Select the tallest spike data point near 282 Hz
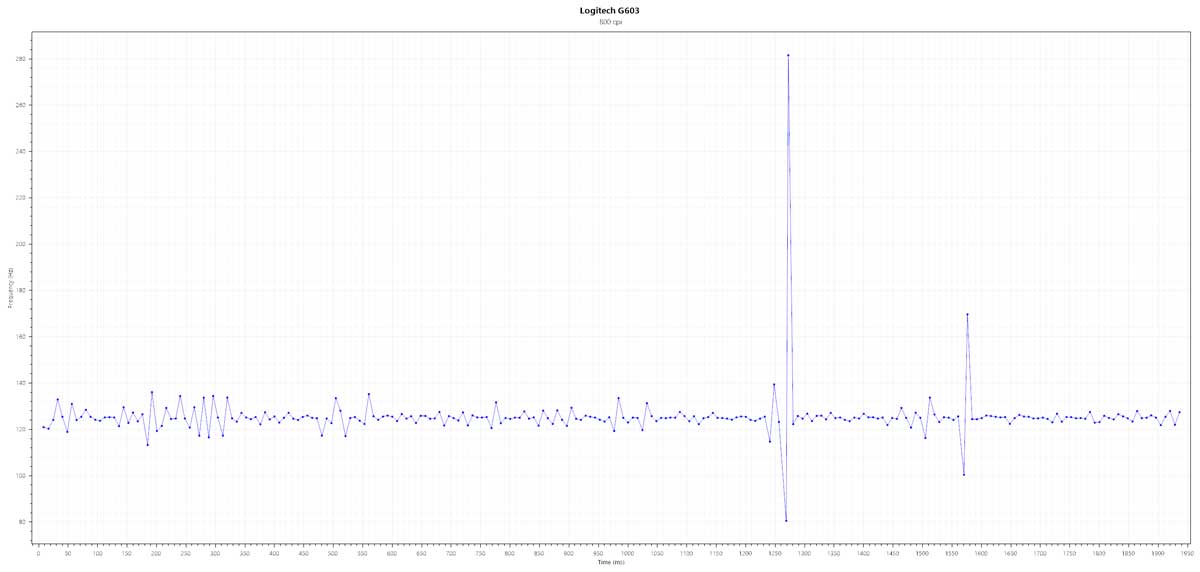 tap(788, 55)
